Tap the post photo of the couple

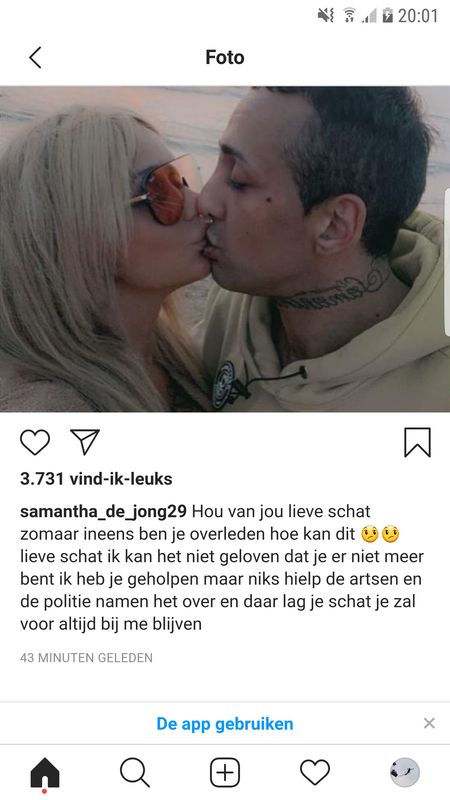pyautogui.click(x=225, y=249)
